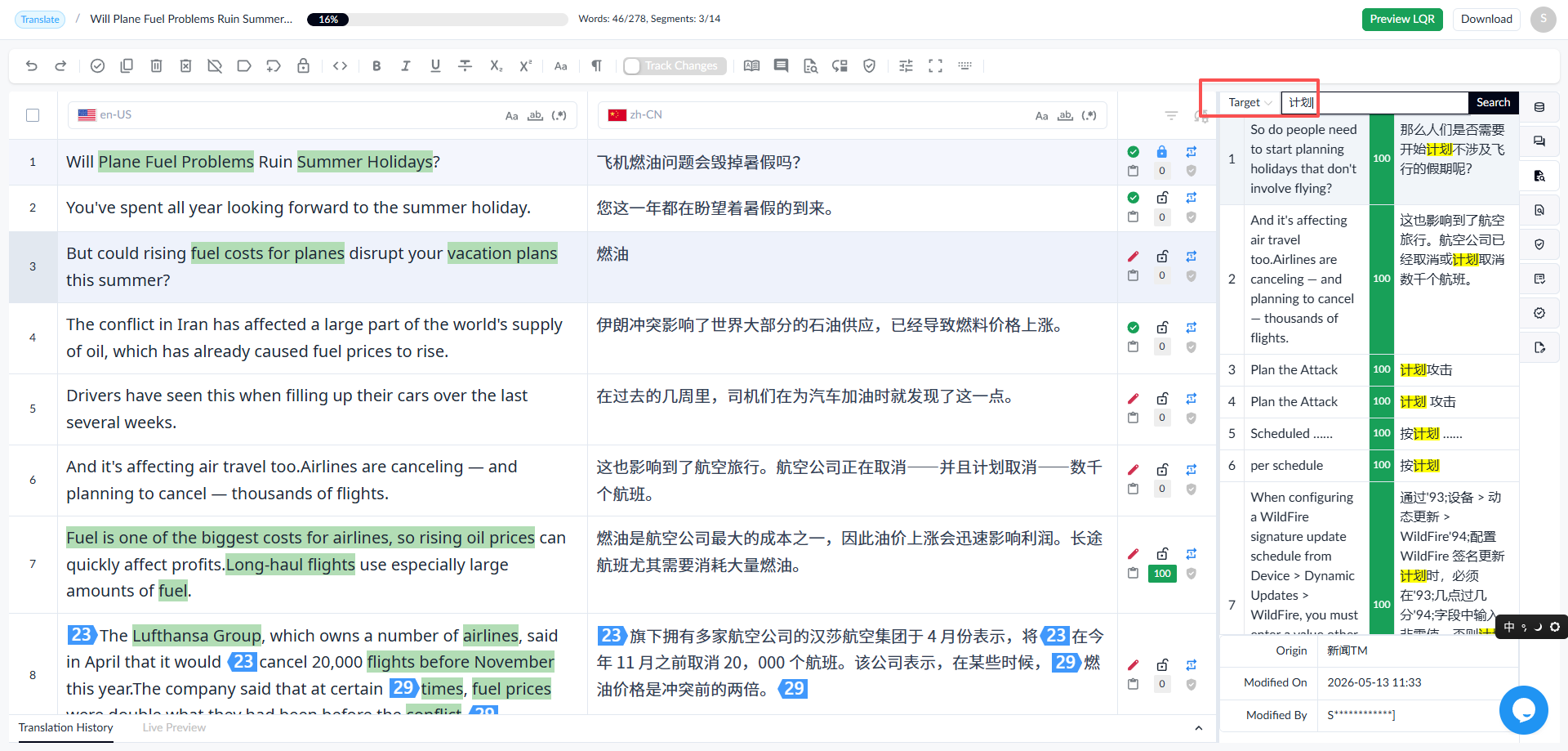
Task: Tick the select-all segments checkbox
Action: tap(33, 115)
